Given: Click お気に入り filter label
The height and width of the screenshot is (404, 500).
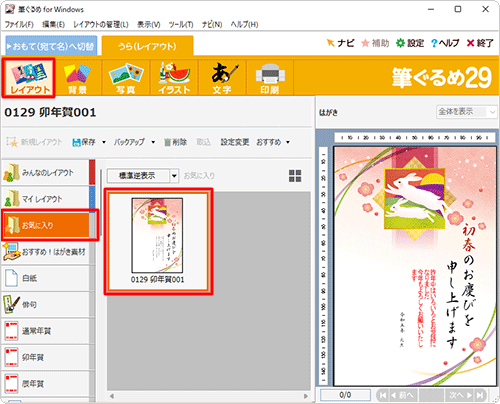Looking at the screenshot, I should [x=199, y=176].
